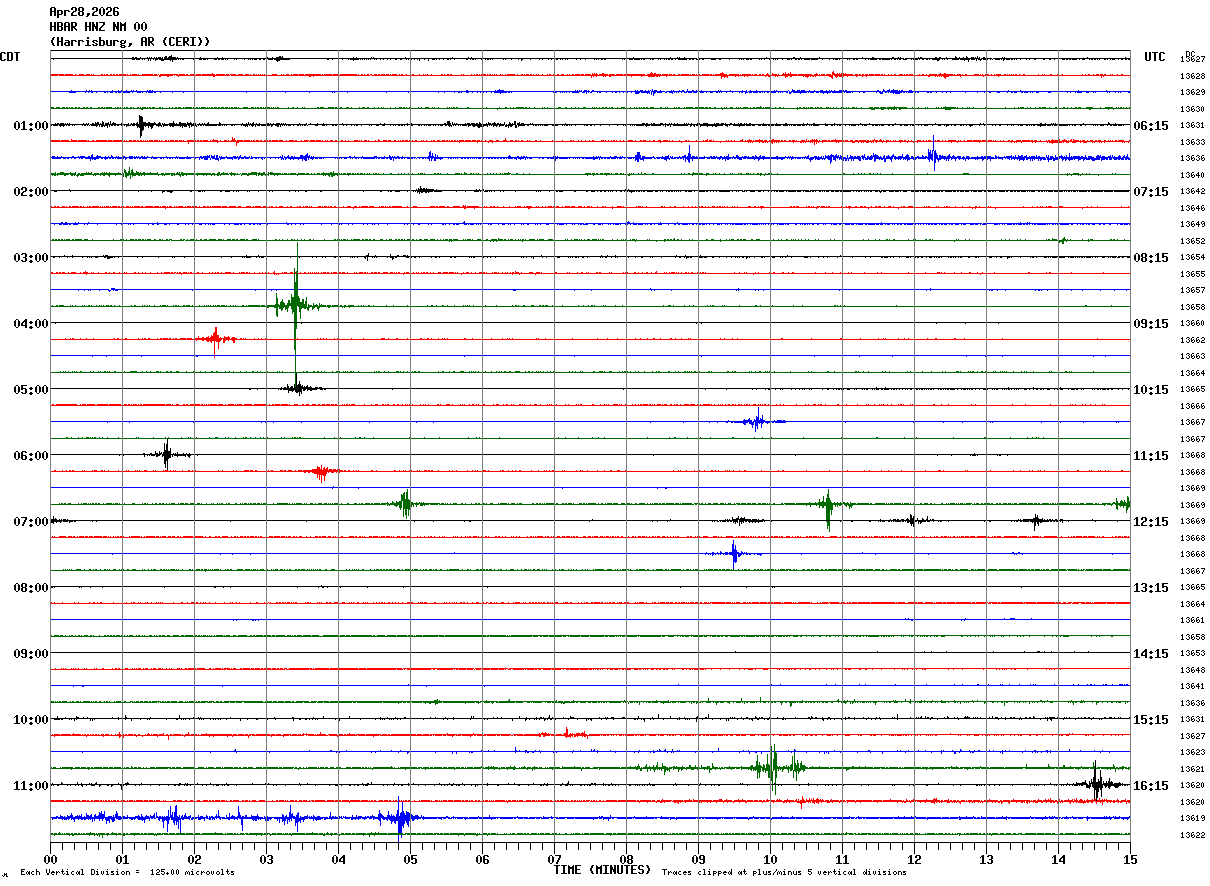Viewport: 1210px width, 886px height.
Task: Click the large green event on trace above 11:00
Action: point(773,768)
